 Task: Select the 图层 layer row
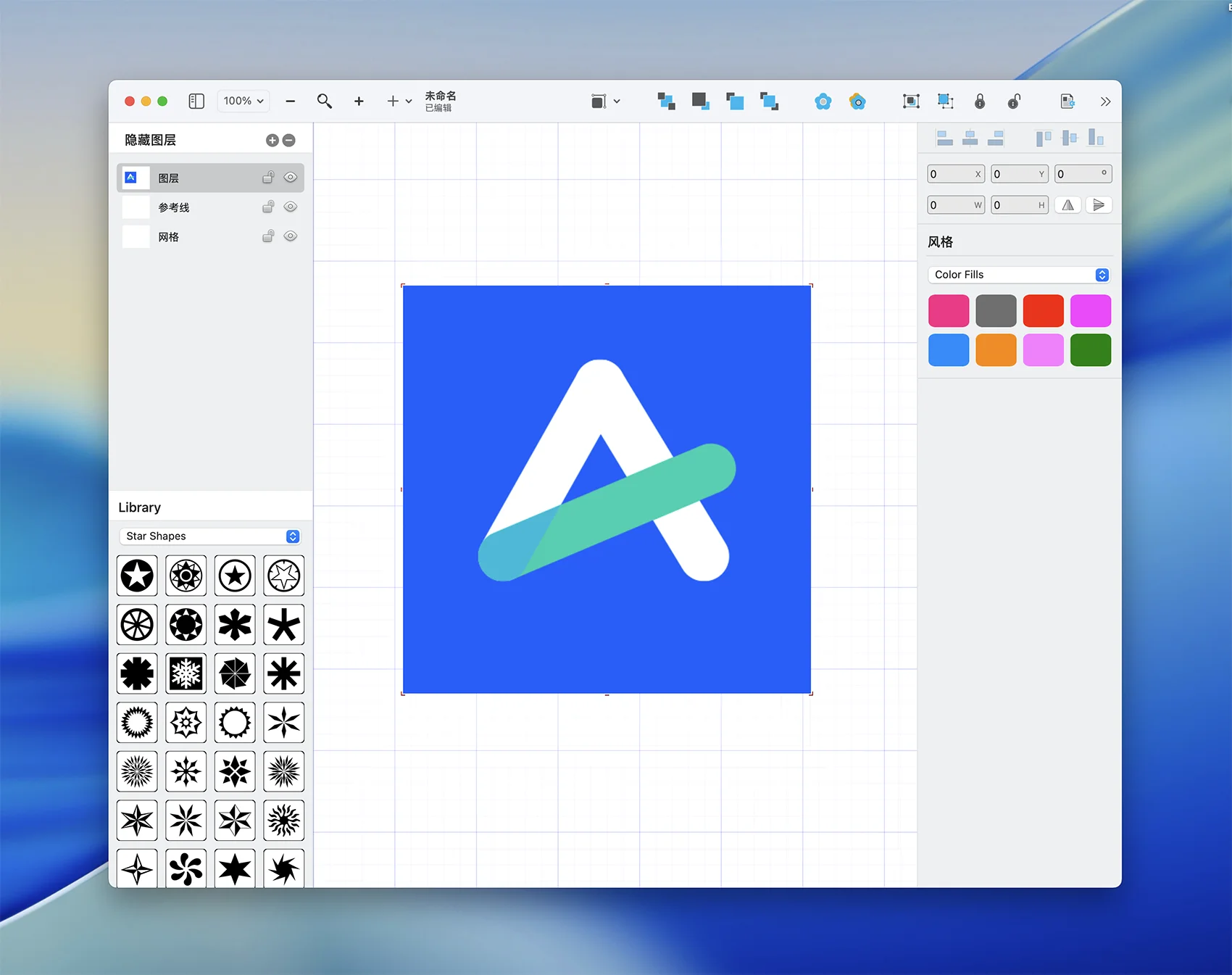(210, 178)
